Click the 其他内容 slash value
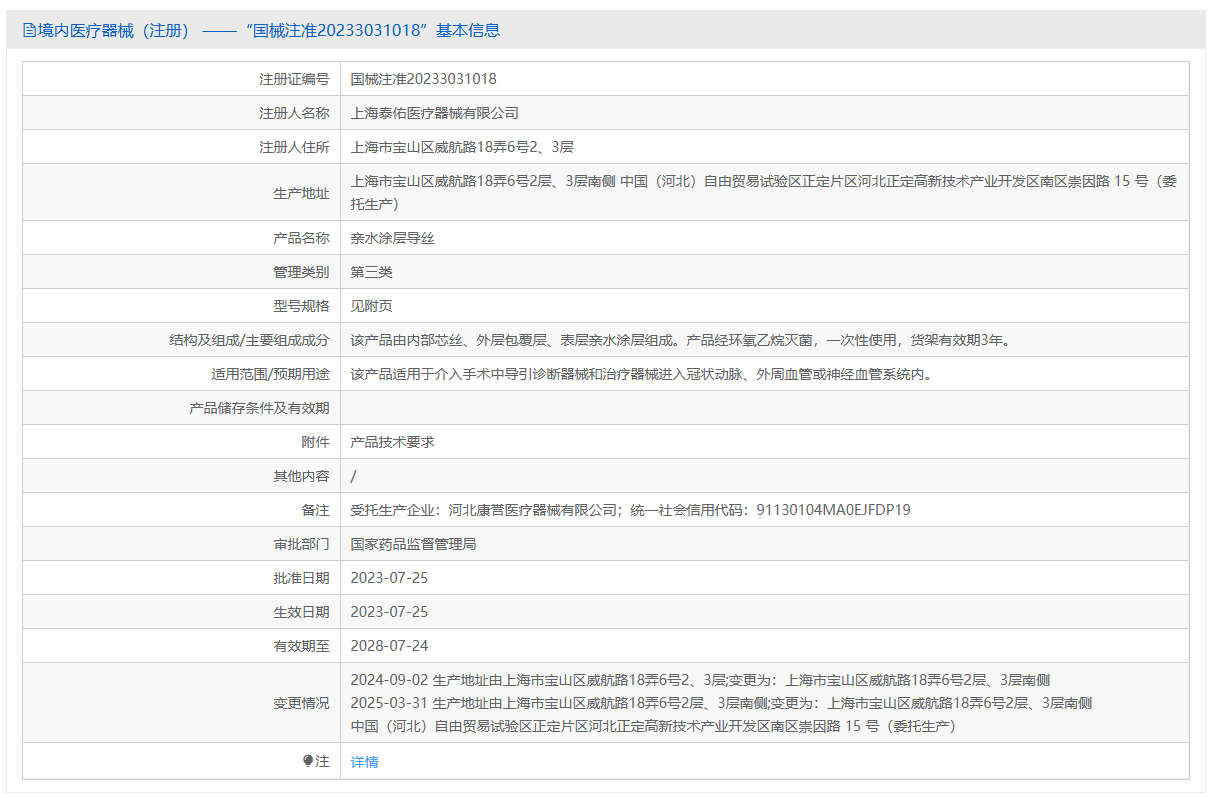The image size is (1219, 798). tap(353, 476)
